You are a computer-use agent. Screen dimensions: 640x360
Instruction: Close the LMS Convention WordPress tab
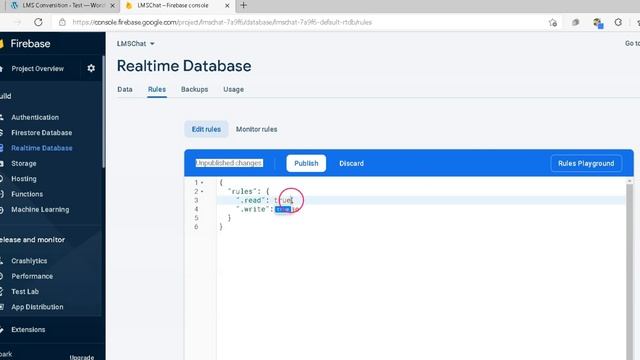tap(113, 6)
